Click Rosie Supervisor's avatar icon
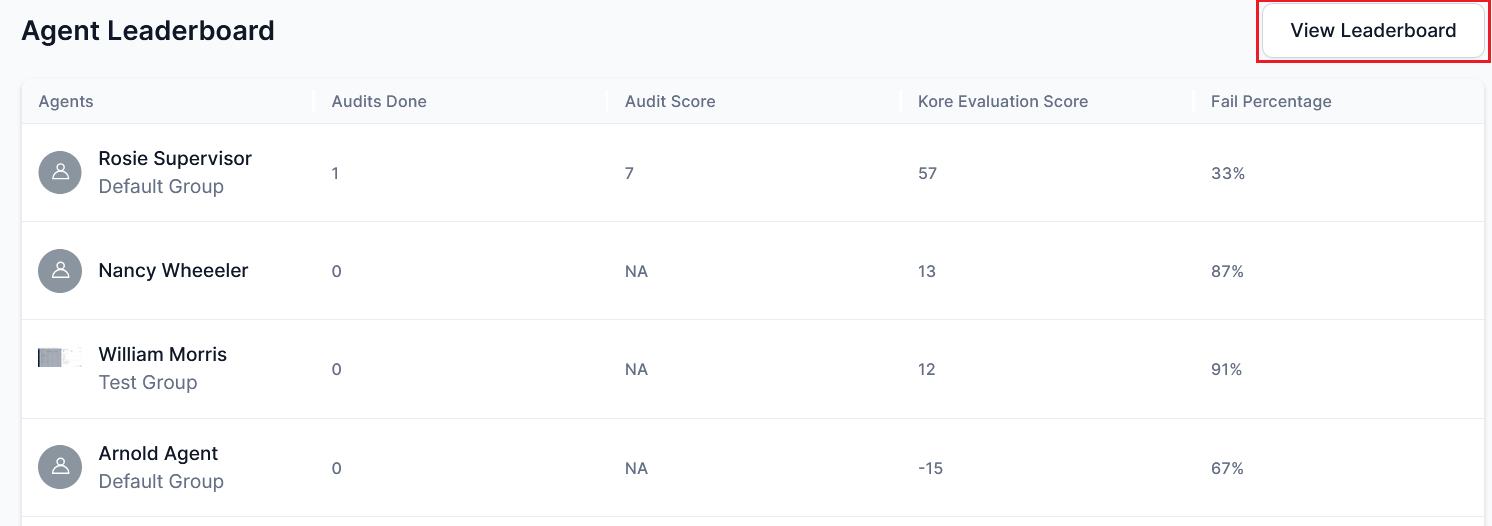This screenshot has height=526, width=1492. pos(60,172)
